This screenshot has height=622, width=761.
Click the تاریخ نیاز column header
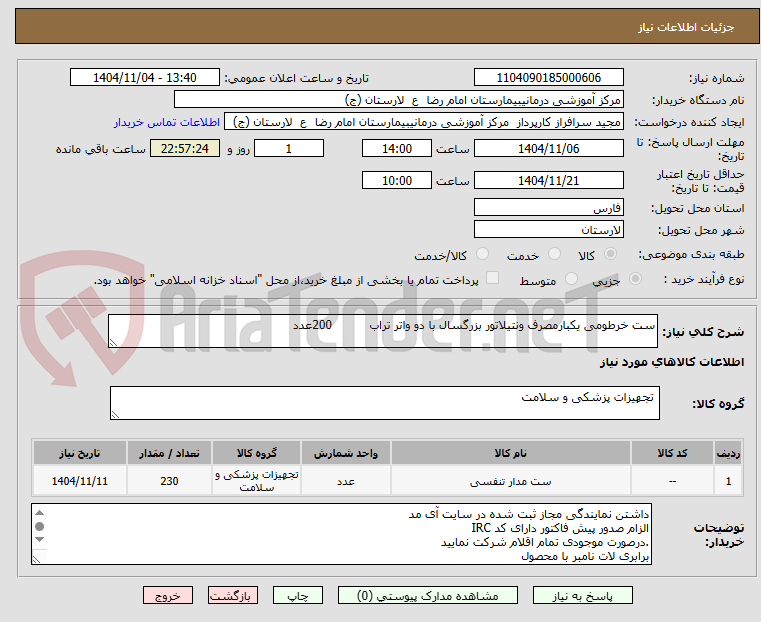[x=80, y=453]
